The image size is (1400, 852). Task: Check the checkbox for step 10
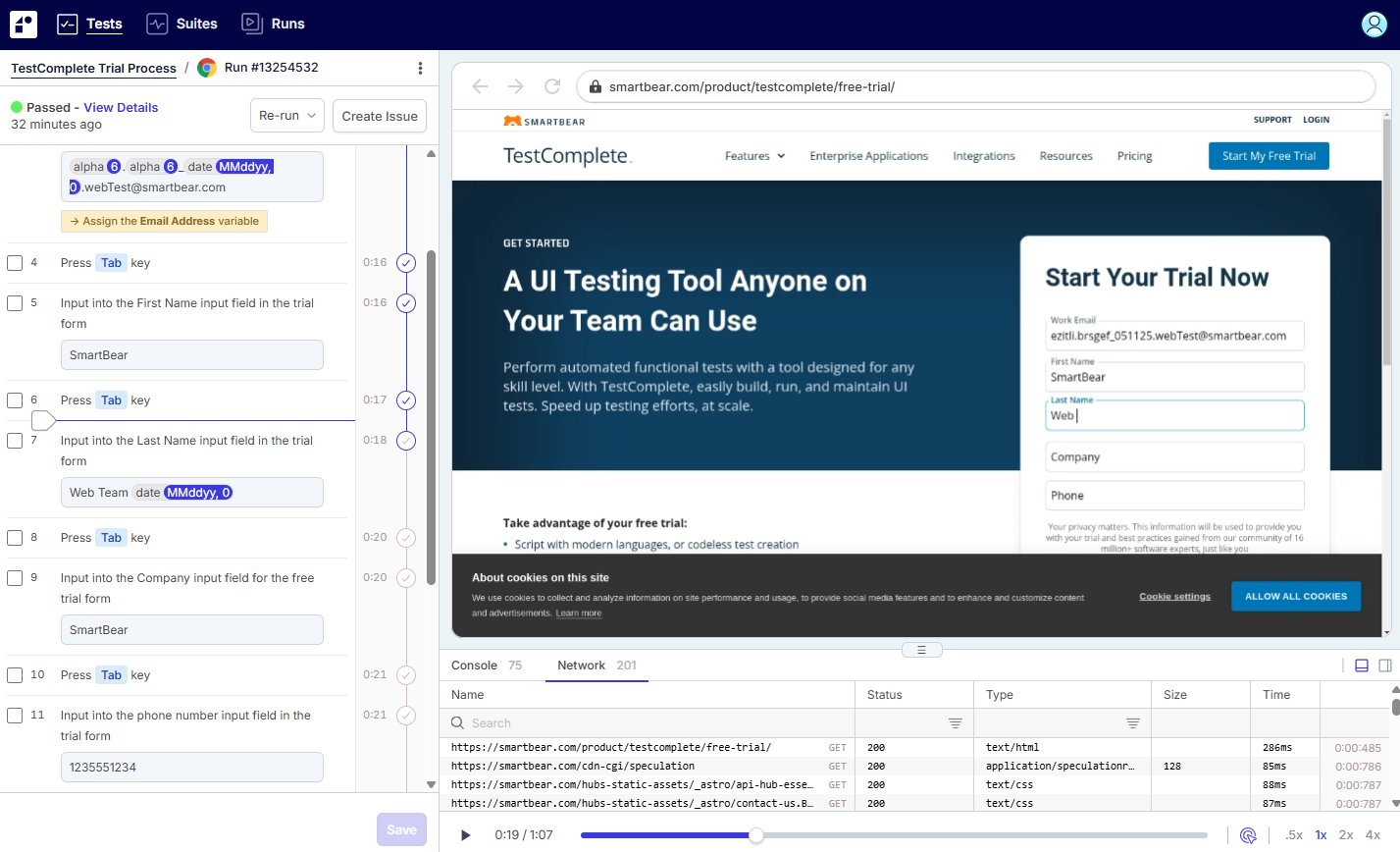(15, 675)
